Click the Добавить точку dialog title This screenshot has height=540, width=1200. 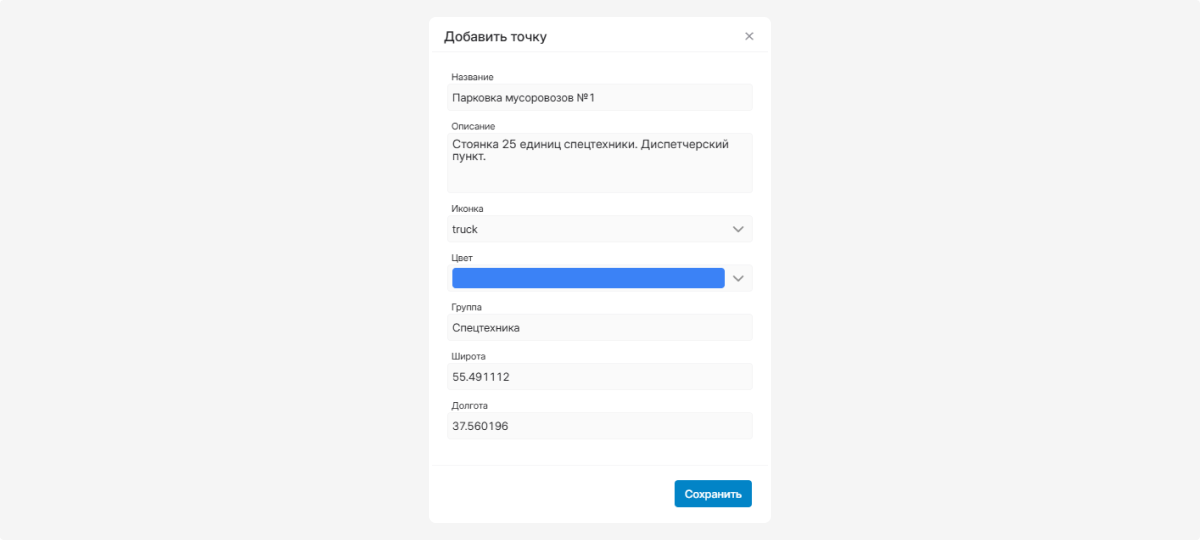495,37
